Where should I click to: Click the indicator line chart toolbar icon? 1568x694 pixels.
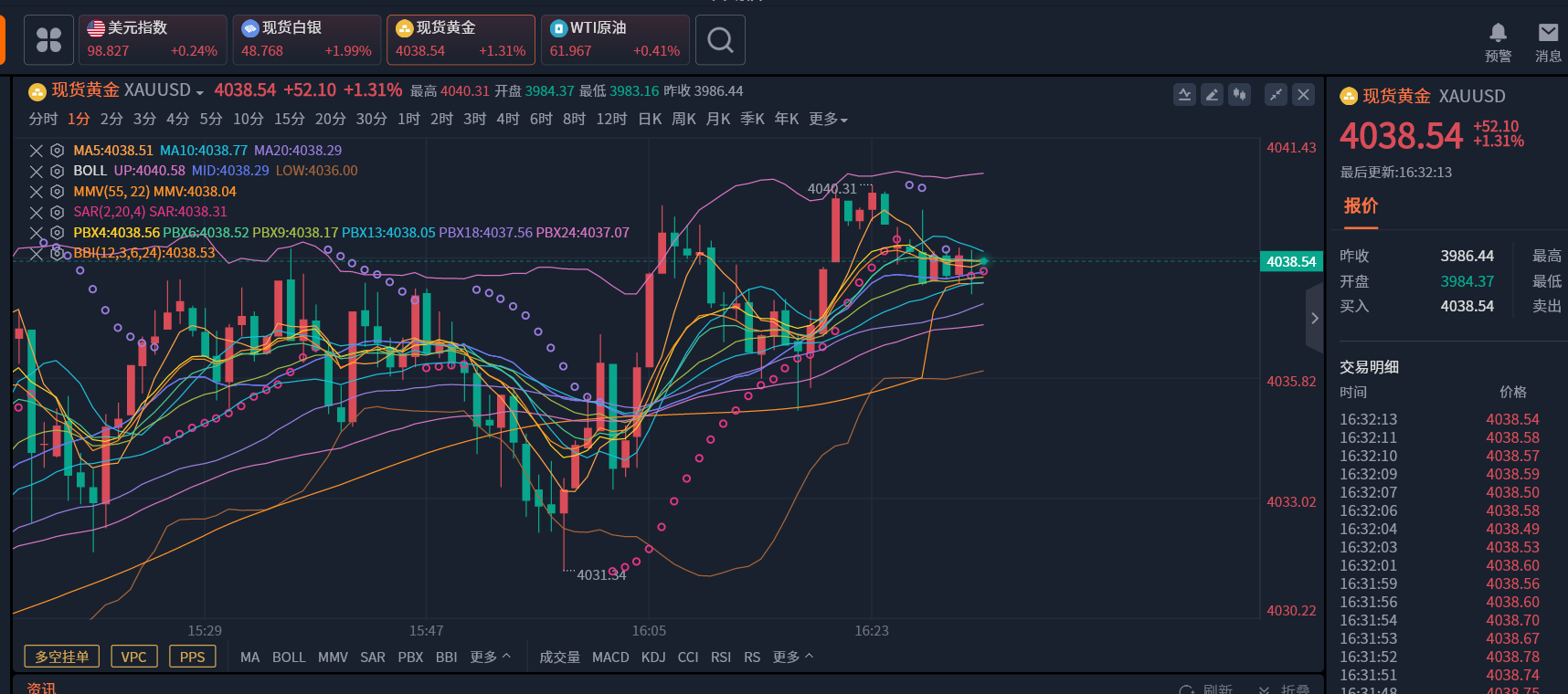click(x=1185, y=94)
